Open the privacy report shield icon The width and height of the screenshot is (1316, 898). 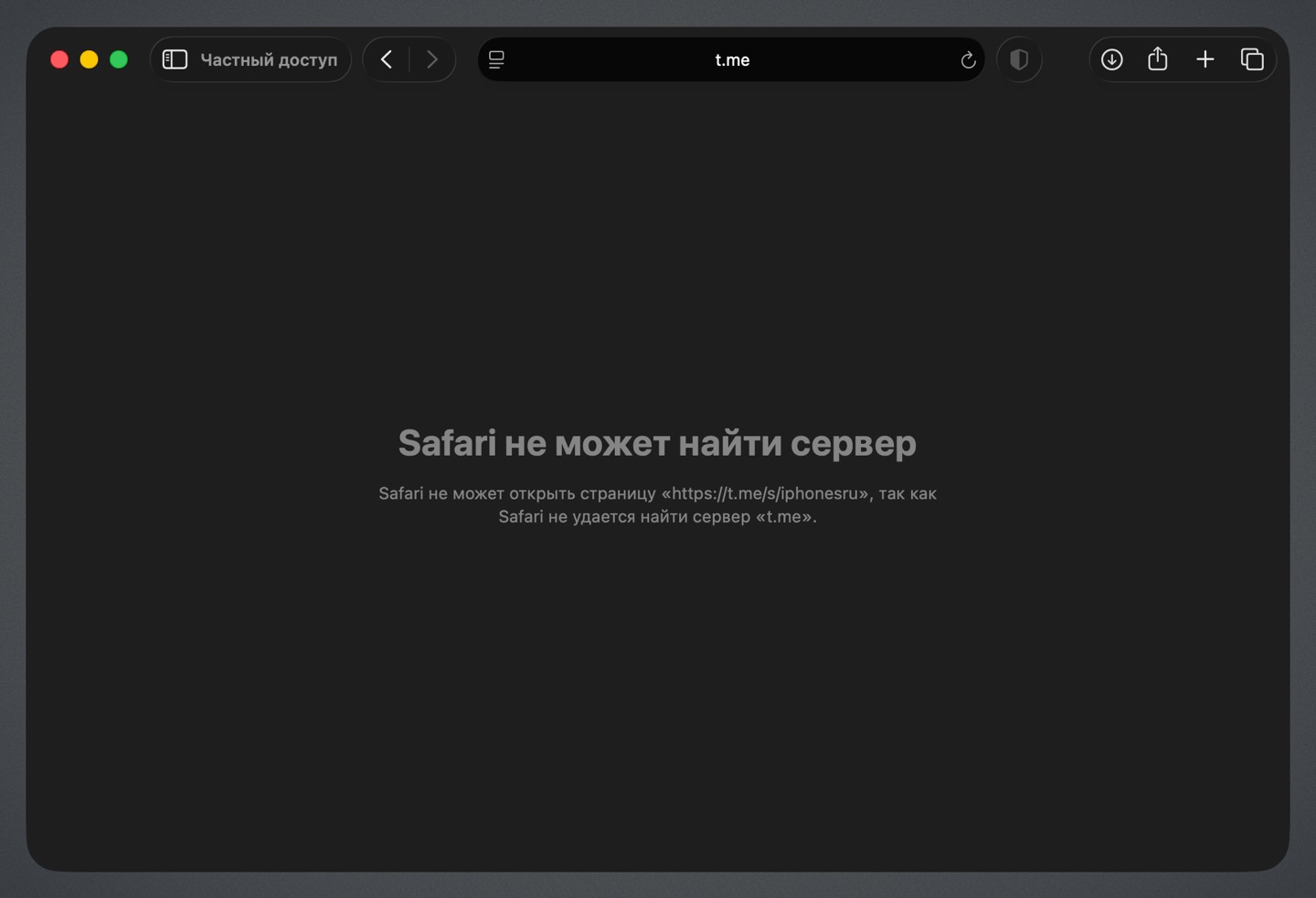click(x=1019, y=59)
